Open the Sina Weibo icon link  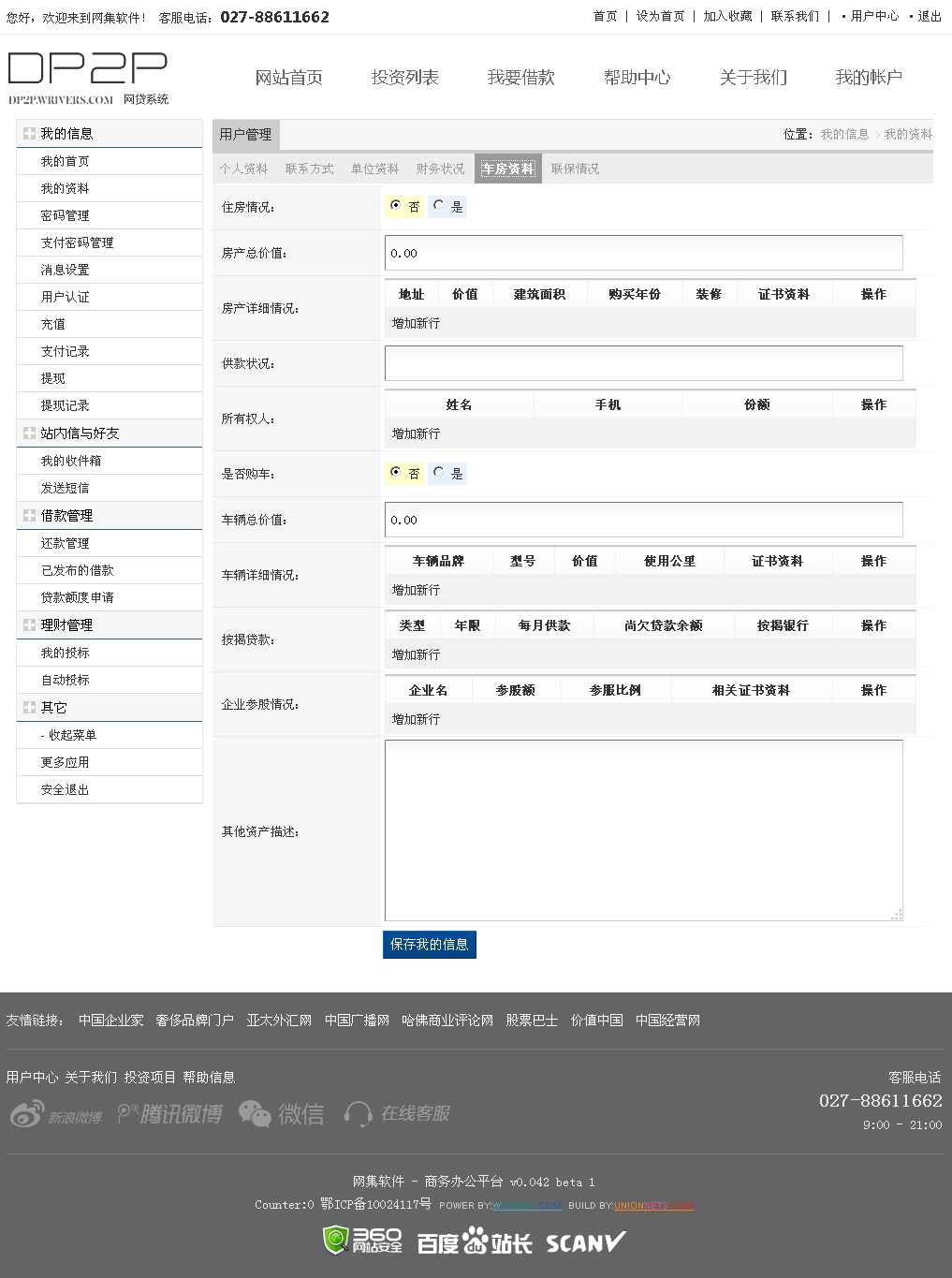56,1114
